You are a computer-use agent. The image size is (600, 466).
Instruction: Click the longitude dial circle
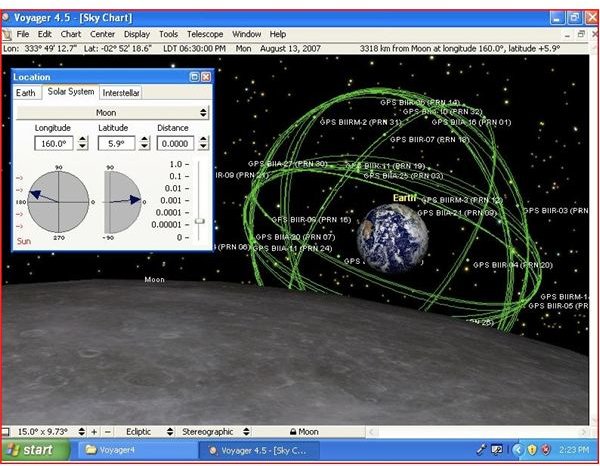coord(58,202)
